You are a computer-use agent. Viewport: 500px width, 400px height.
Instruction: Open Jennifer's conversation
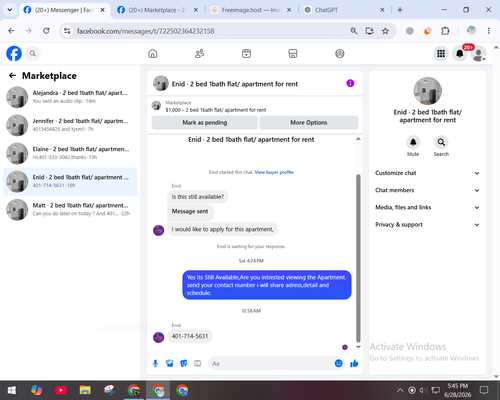tap(70, 125)
